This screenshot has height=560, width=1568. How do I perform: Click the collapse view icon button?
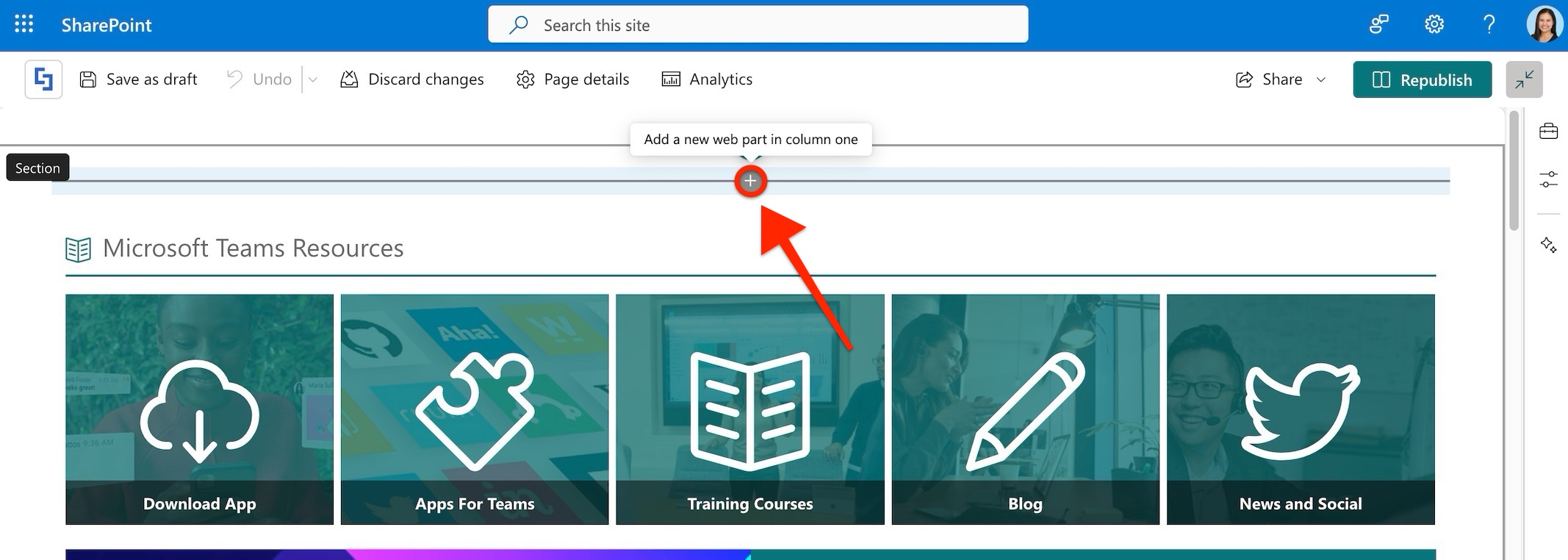(1524, 79)
